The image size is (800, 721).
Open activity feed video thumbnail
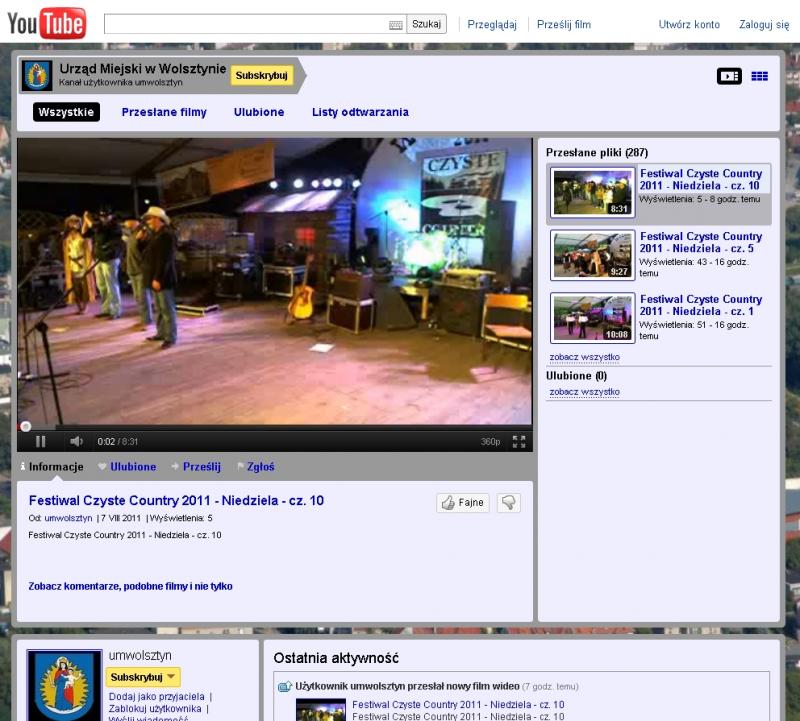(321, 710)
